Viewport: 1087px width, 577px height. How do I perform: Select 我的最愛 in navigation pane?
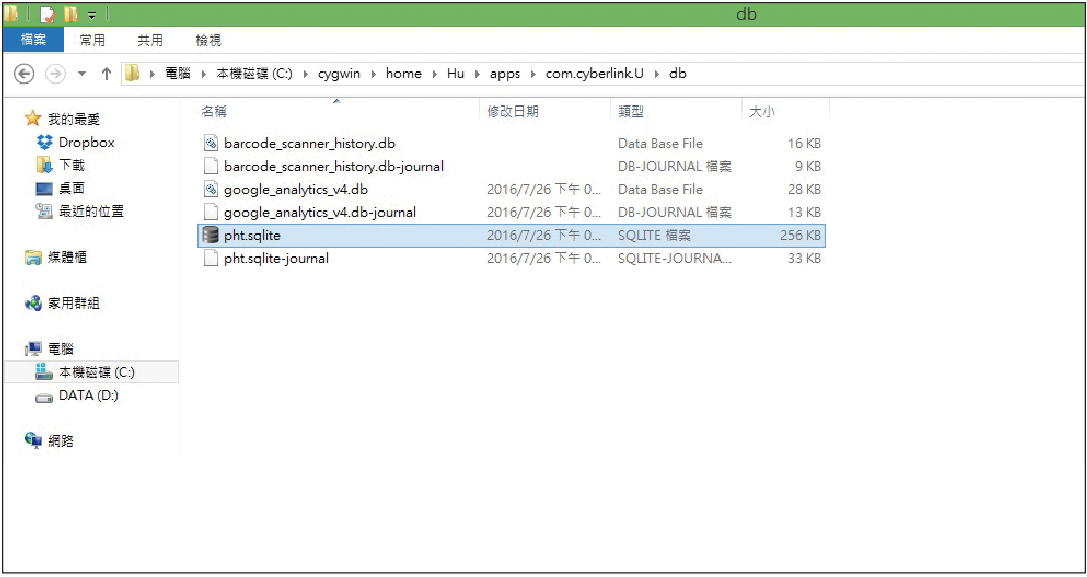[73, 119]
